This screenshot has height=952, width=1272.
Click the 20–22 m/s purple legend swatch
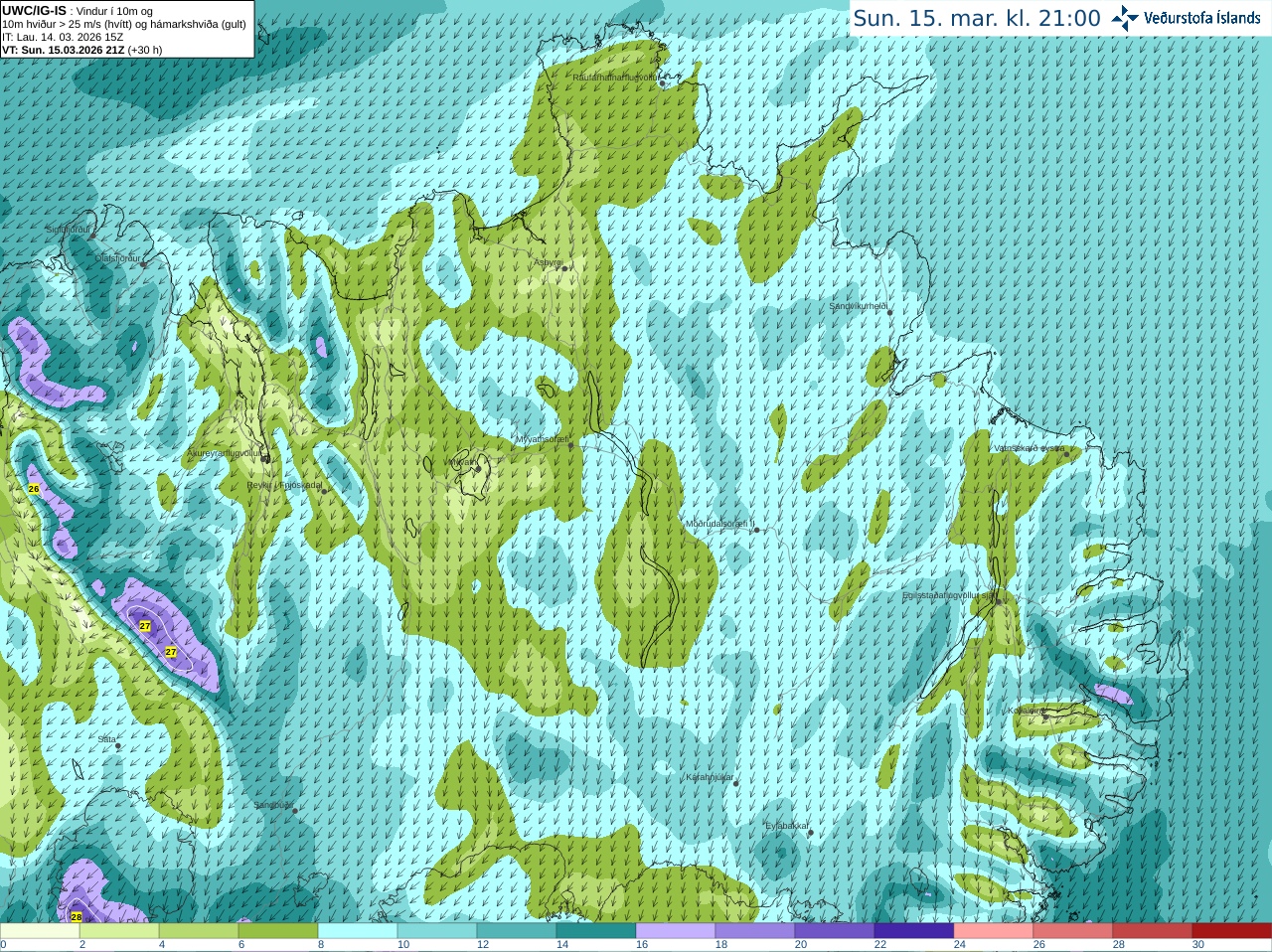pos(835,931)
